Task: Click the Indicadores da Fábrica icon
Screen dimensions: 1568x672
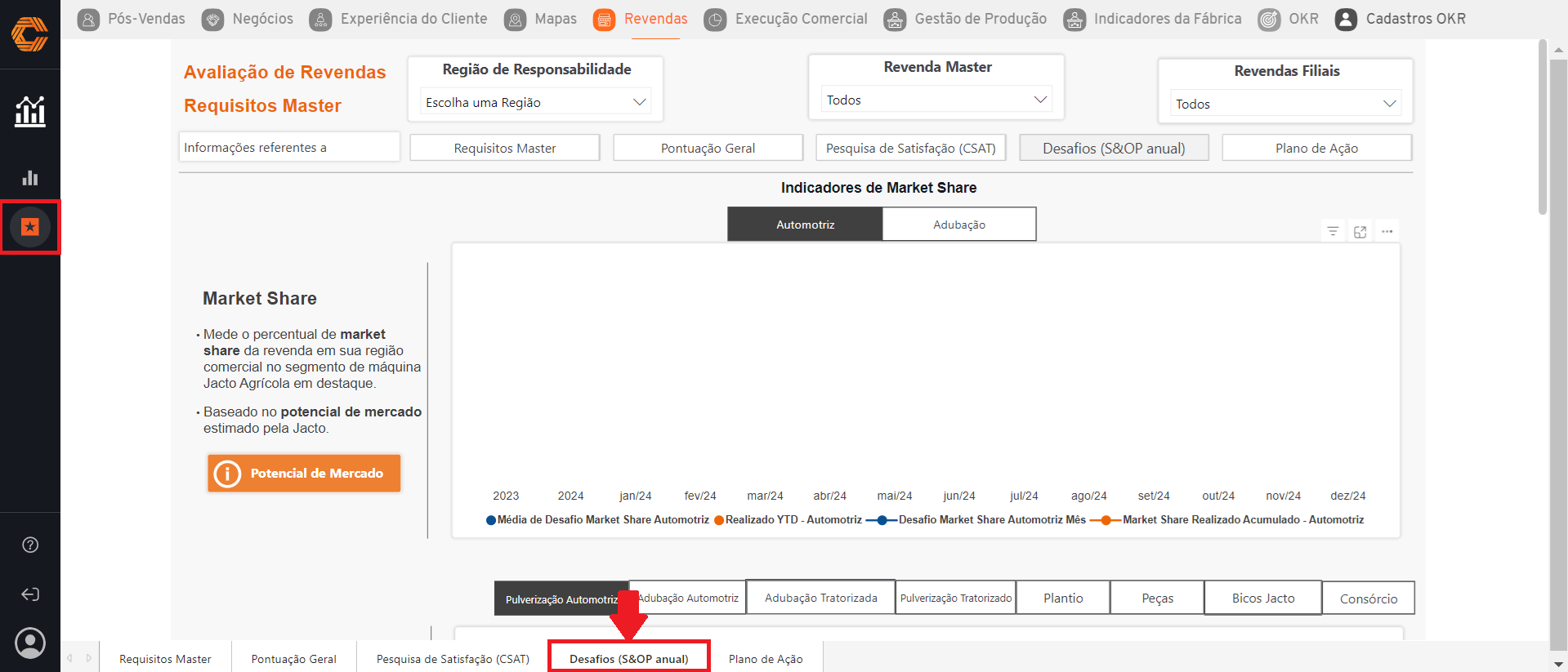Action: [x=1074, y=20]
